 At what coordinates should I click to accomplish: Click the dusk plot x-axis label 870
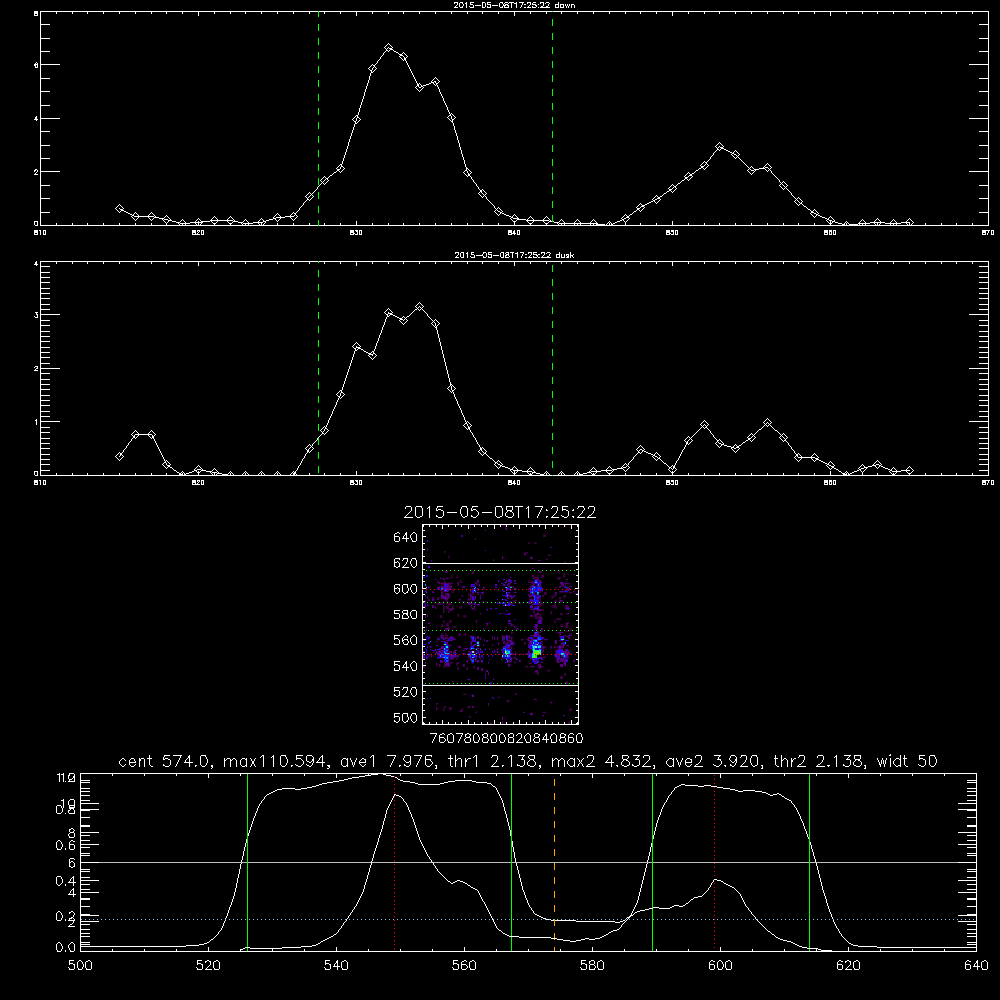click(x=988, y=483)
